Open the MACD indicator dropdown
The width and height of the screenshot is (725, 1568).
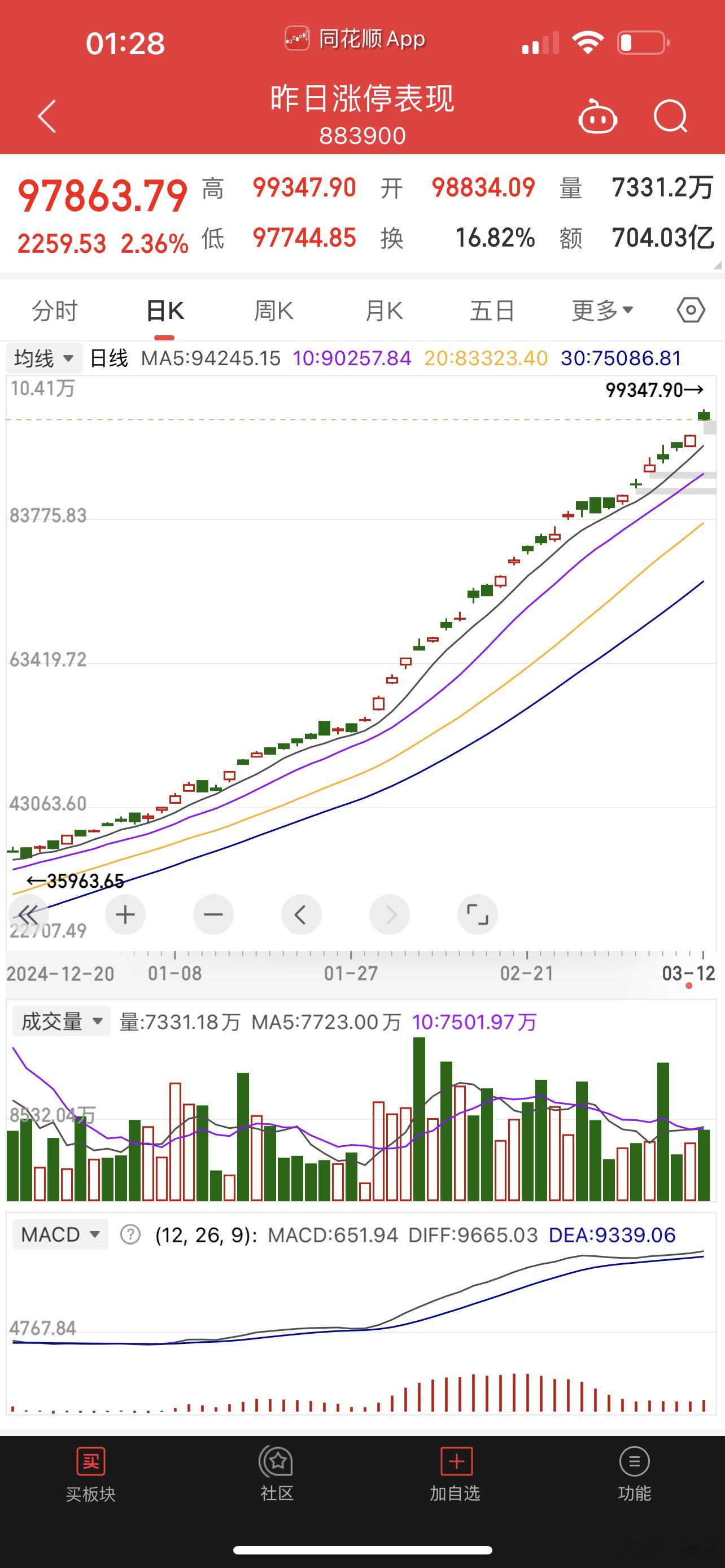pyautogui.click(x=60, y=1234)
